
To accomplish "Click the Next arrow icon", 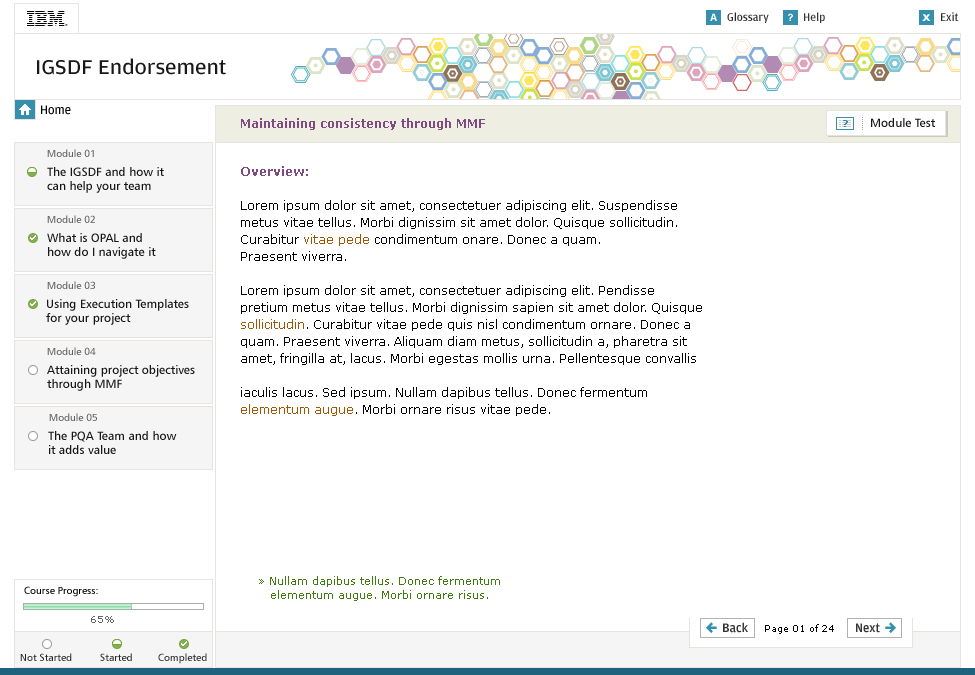I will point(890,628).
